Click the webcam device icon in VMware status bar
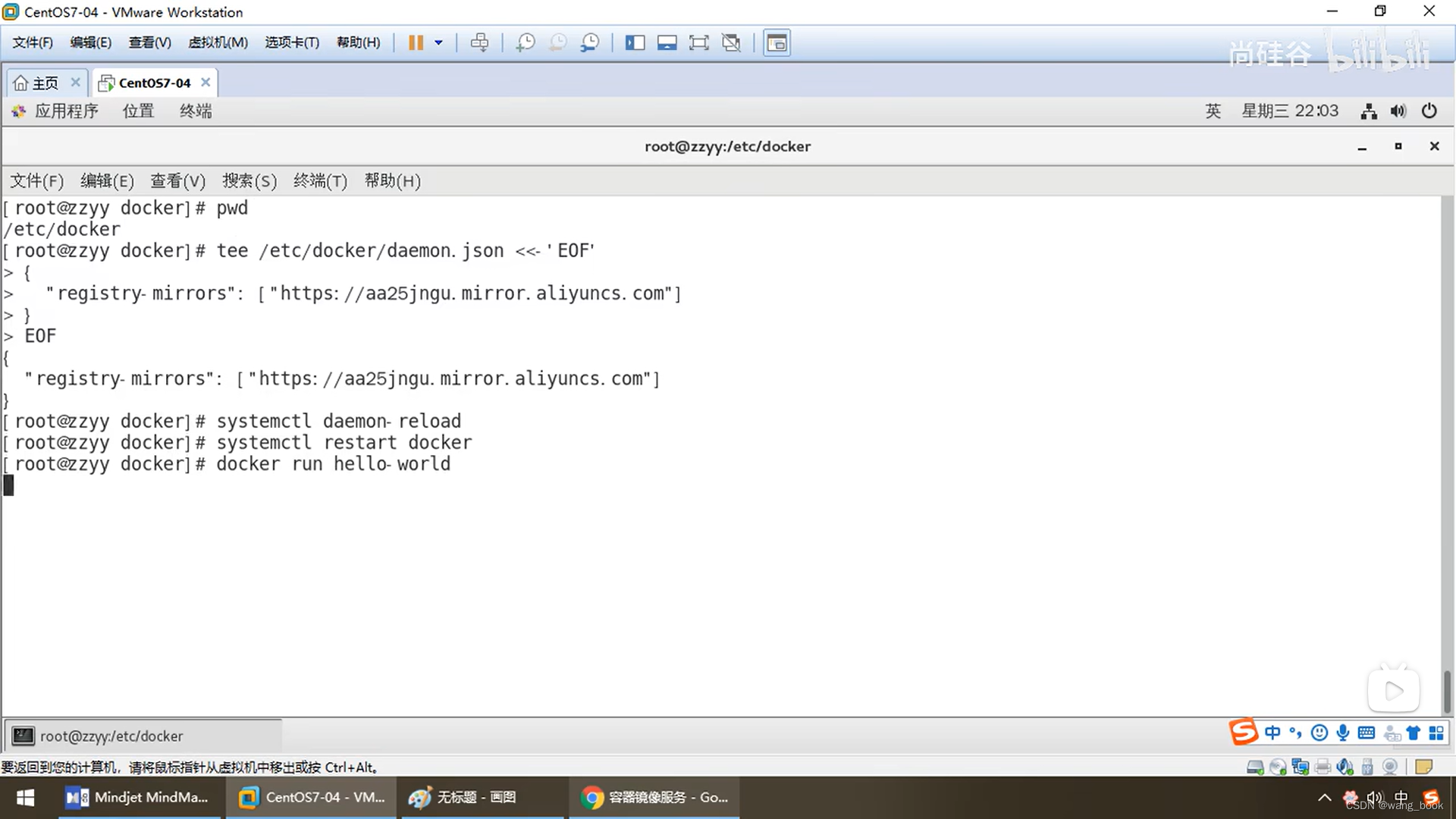This screenshot has width=1456, height=819. pos(1390,767)
